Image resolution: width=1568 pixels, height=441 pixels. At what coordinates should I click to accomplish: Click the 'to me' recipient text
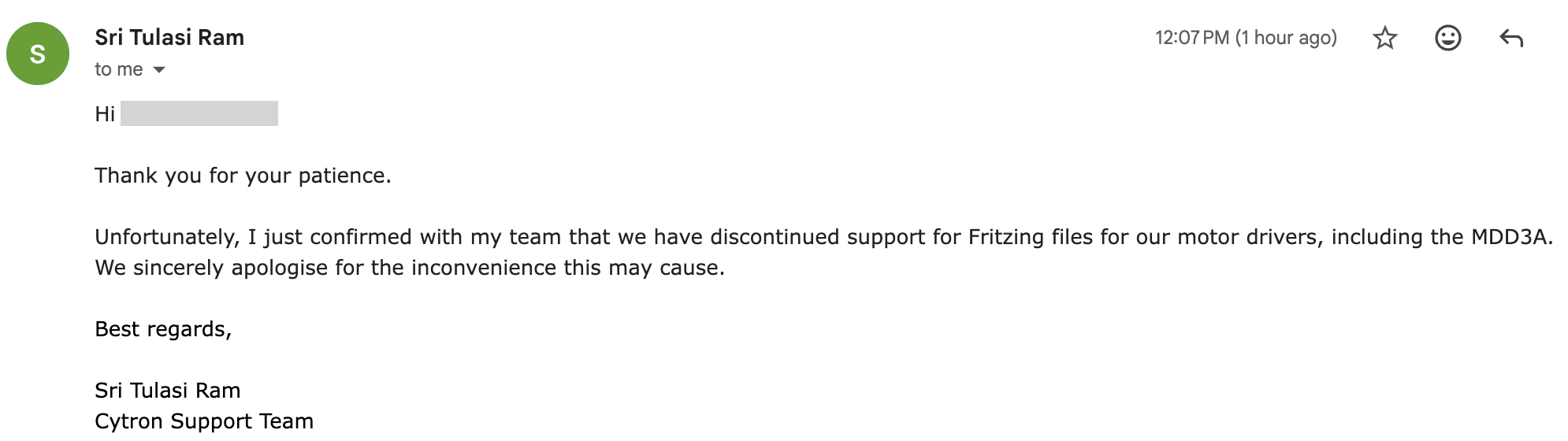coord(118,70)
